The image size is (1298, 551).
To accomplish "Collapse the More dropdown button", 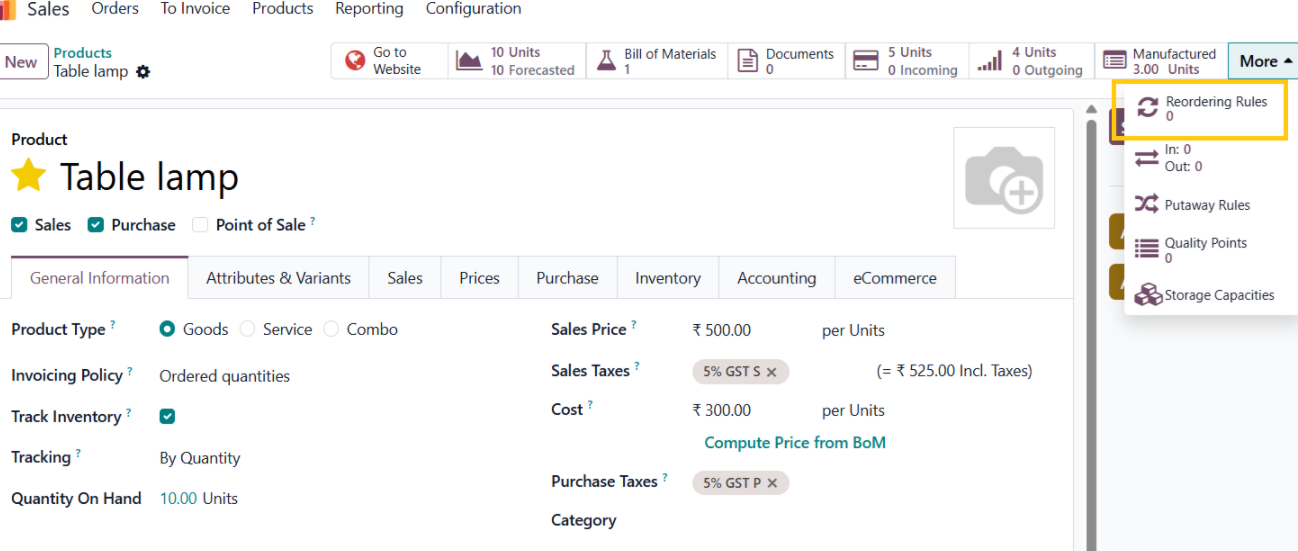I will point(1264,61).
